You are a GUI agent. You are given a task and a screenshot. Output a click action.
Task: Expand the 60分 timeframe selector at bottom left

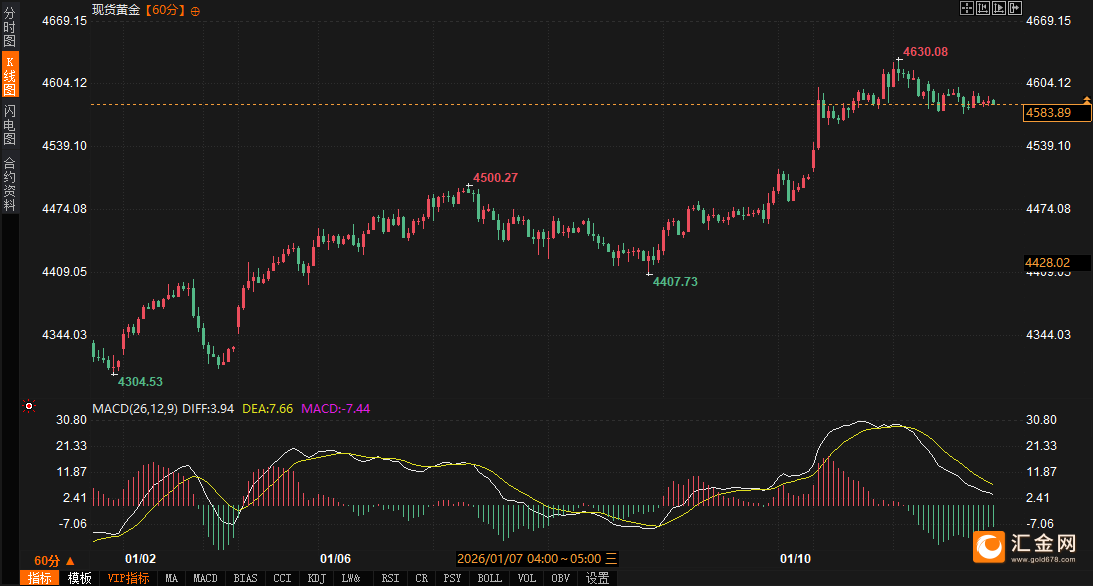pyautogui.click(x=54, y=560)
